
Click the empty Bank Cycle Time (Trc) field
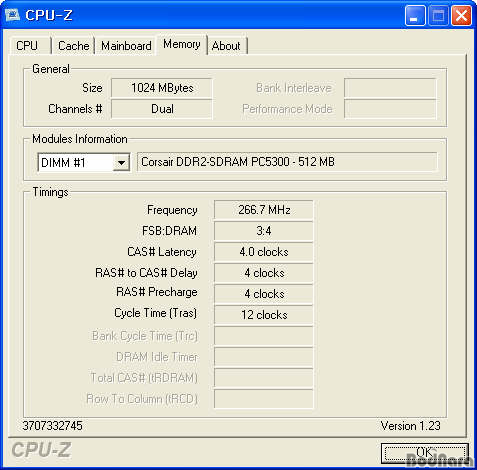264,336
